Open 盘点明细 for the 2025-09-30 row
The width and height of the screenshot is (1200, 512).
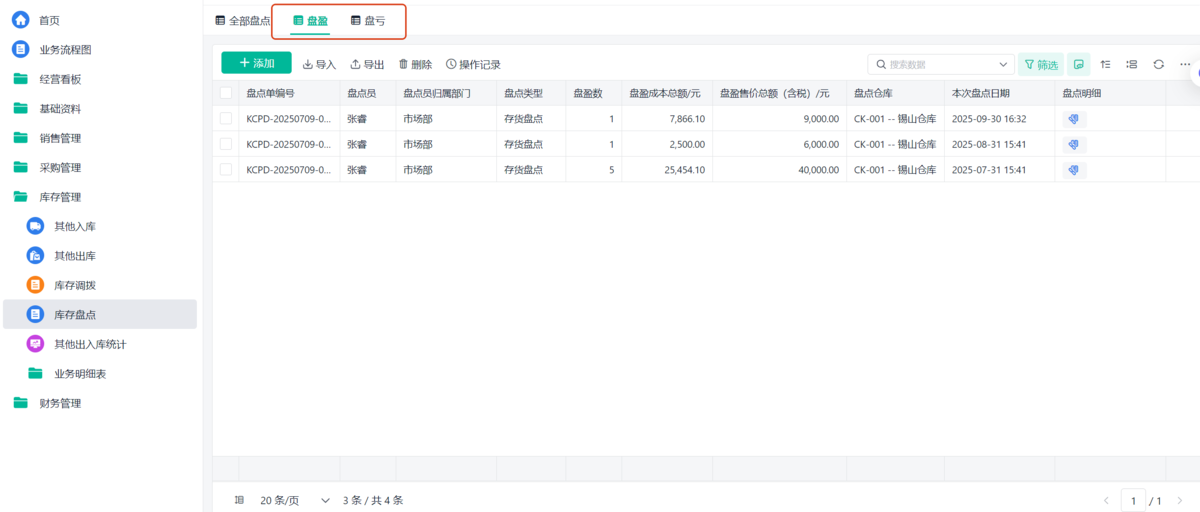point(1074,119)
